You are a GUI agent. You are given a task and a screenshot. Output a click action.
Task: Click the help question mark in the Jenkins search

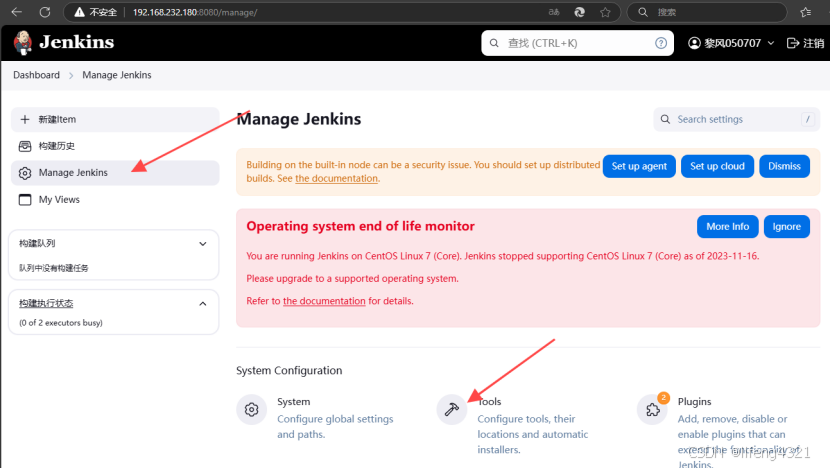(x=660, y=43)
